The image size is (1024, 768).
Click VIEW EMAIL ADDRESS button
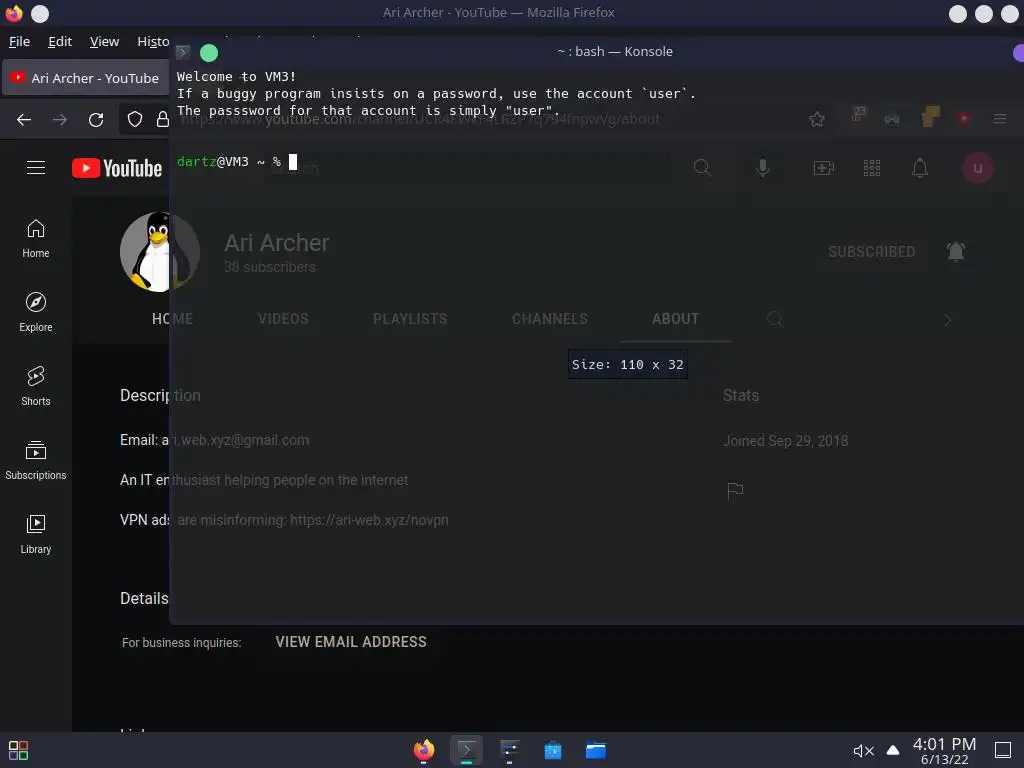point(351,642)
